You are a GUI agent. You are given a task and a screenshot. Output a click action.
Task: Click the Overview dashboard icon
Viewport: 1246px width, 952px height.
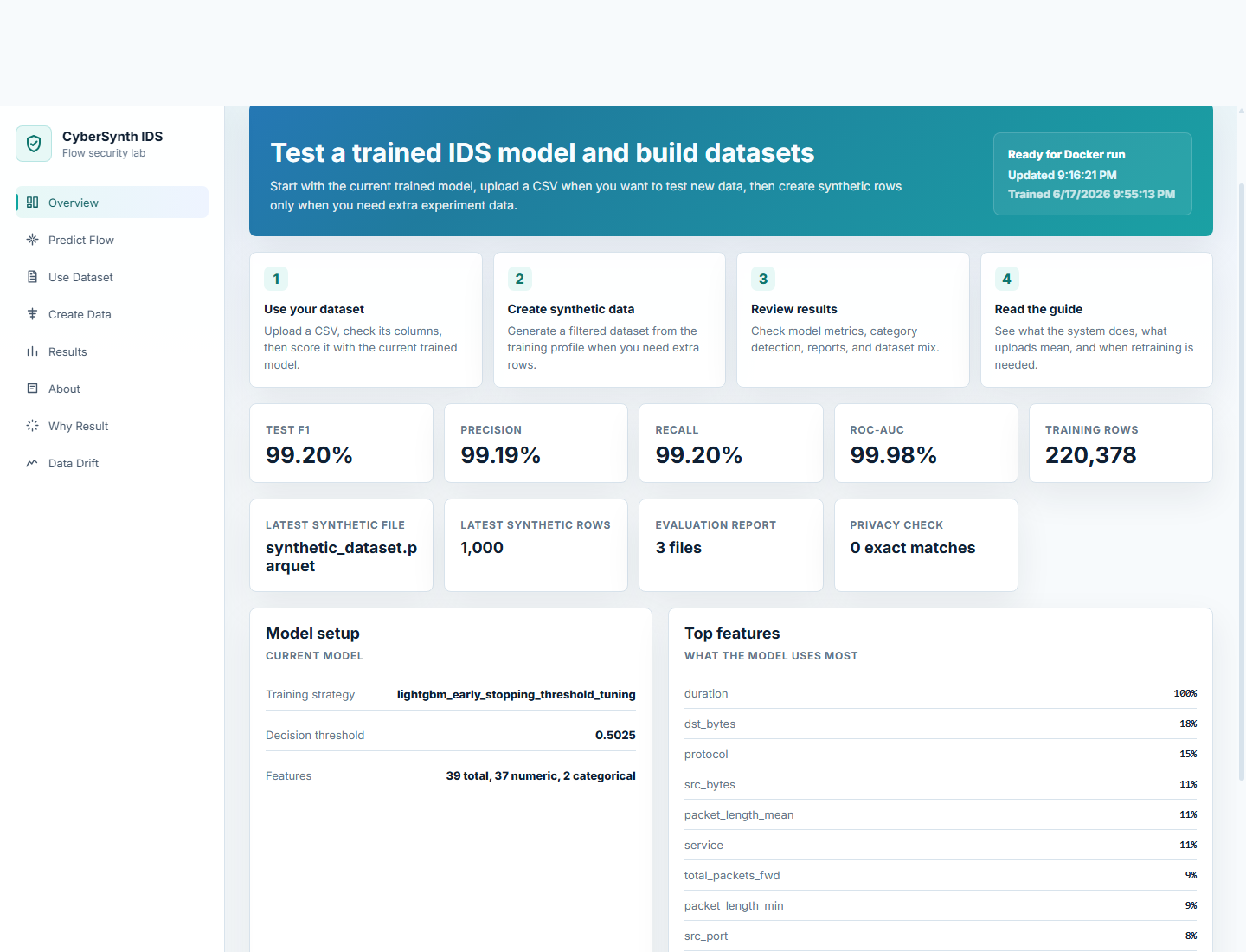32,203
